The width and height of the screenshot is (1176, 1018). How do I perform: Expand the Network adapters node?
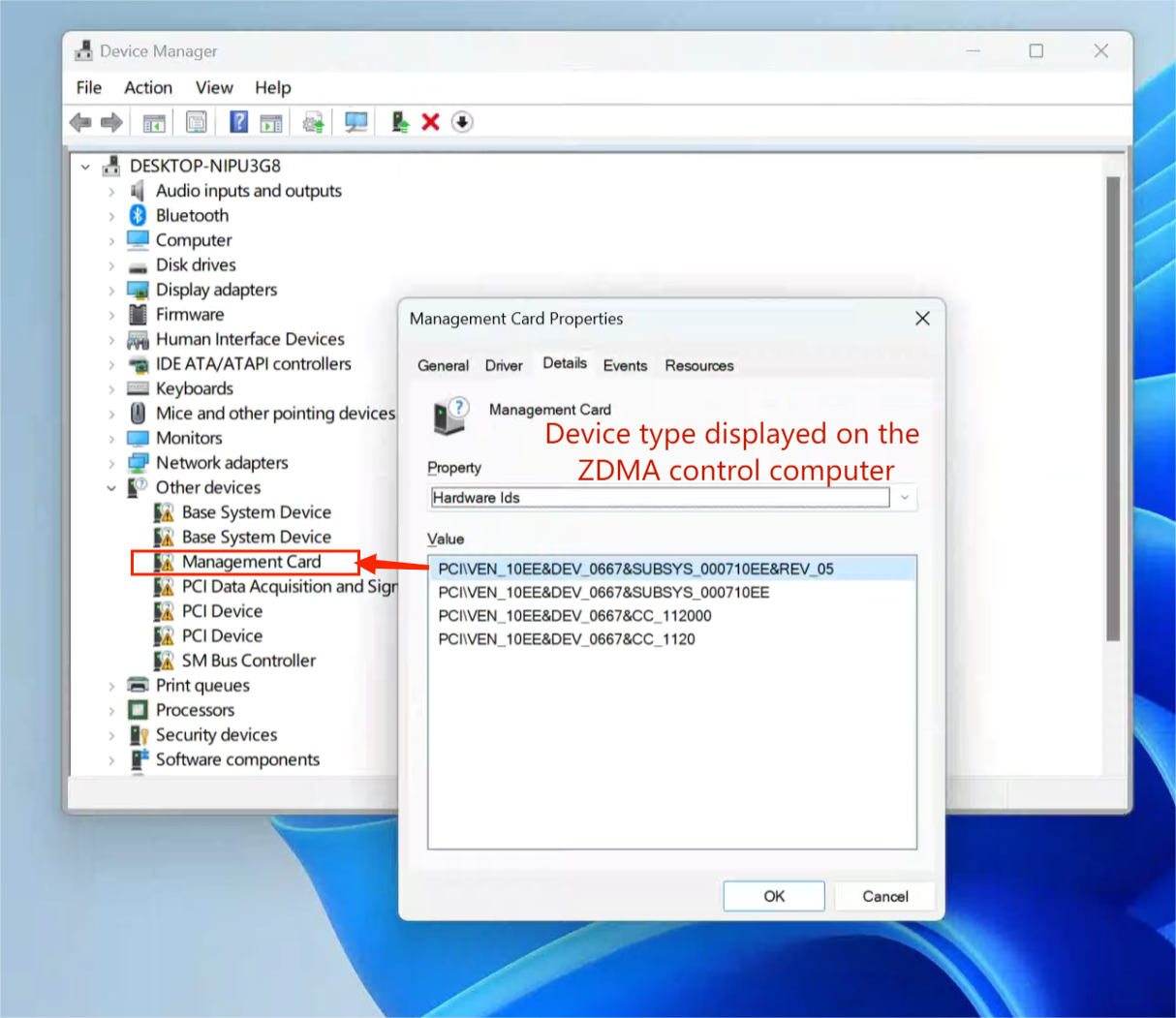coord(111,464)
